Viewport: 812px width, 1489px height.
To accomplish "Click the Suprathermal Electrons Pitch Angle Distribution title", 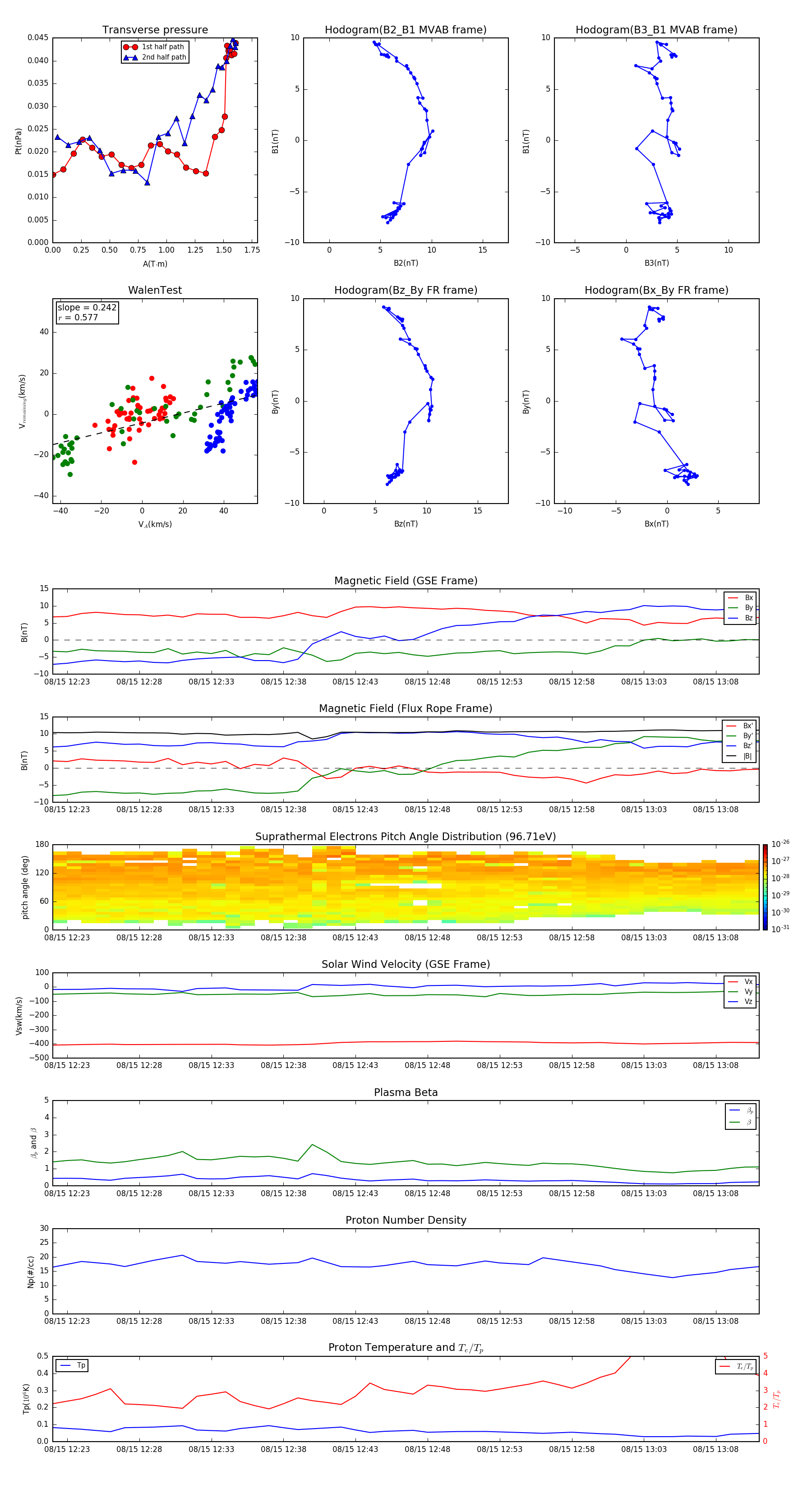I will click(x=406, y=837).
